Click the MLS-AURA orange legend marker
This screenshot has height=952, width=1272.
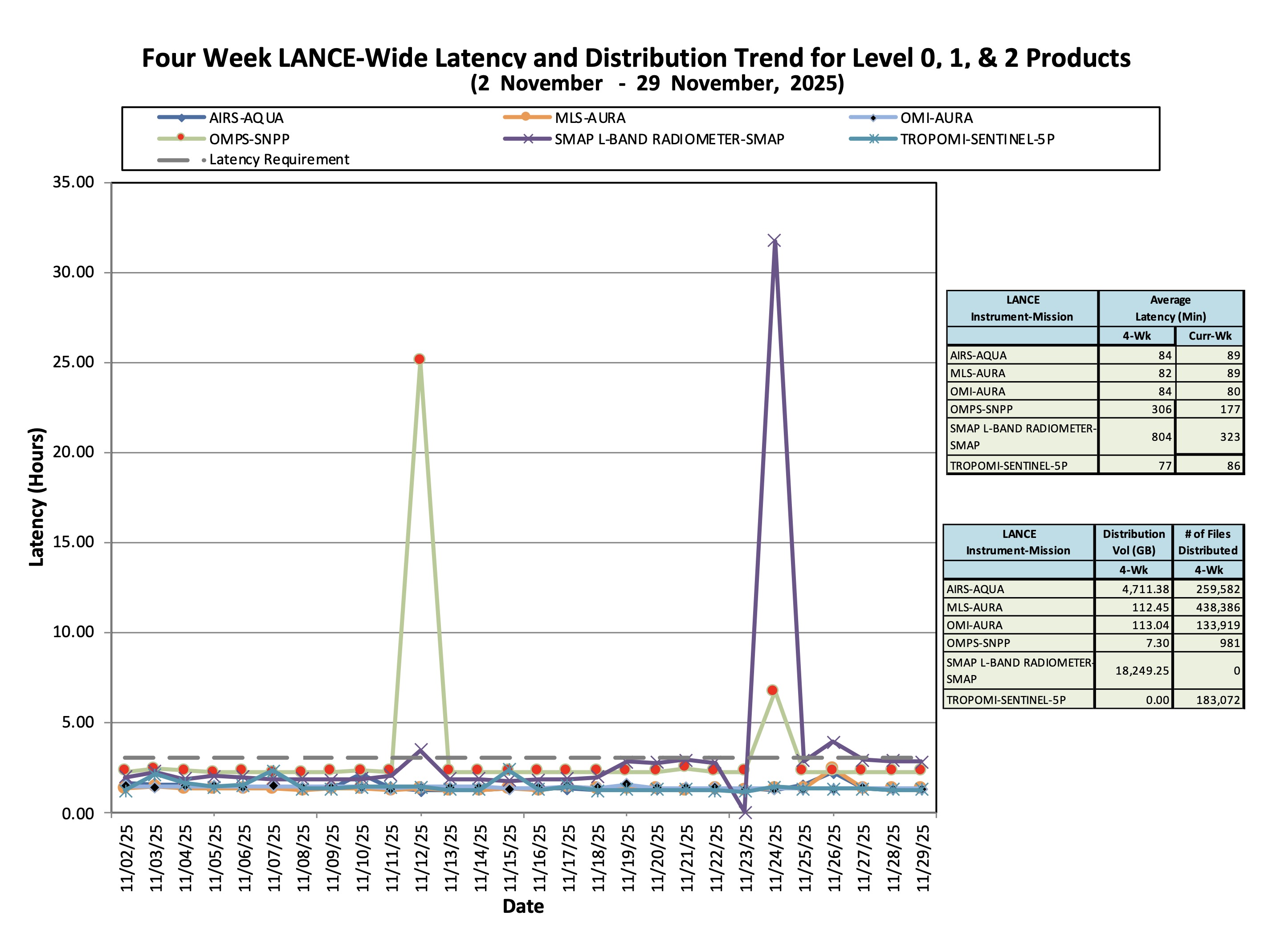[526, 117]
